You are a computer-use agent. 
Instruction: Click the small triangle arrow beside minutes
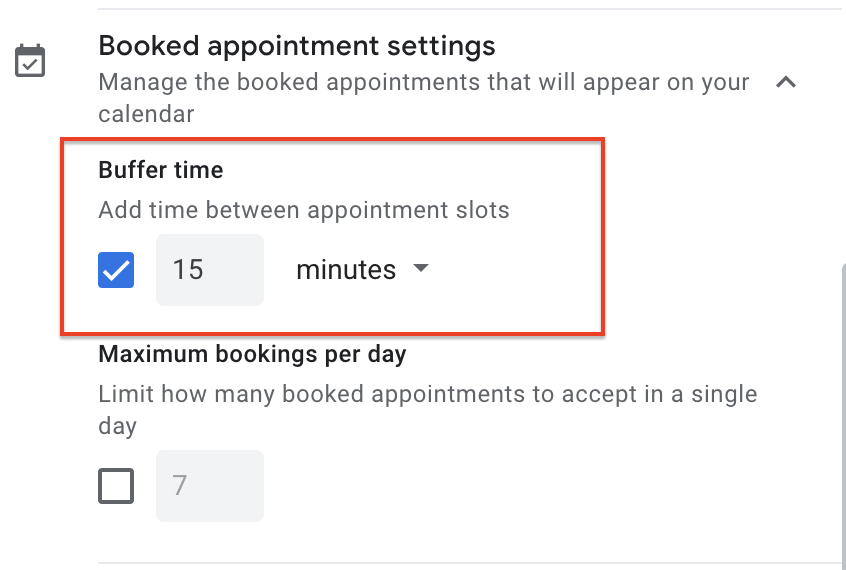(x=421, y=269)
